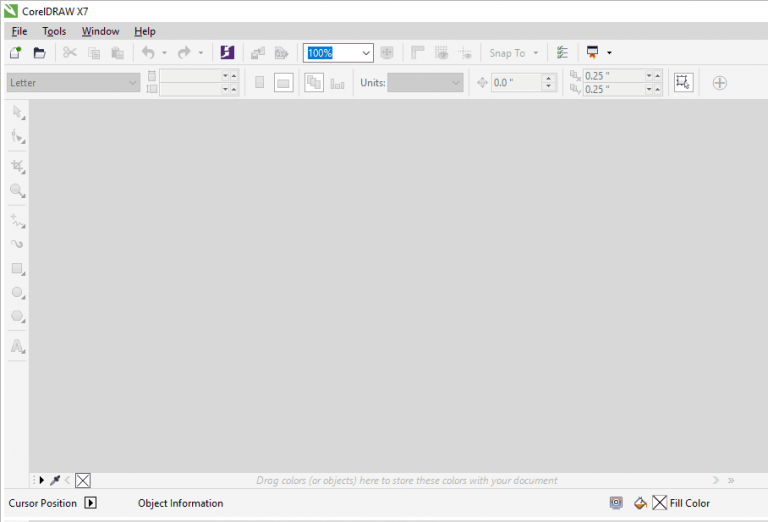Click palette scroll right chevron

(x=716, y=480)
